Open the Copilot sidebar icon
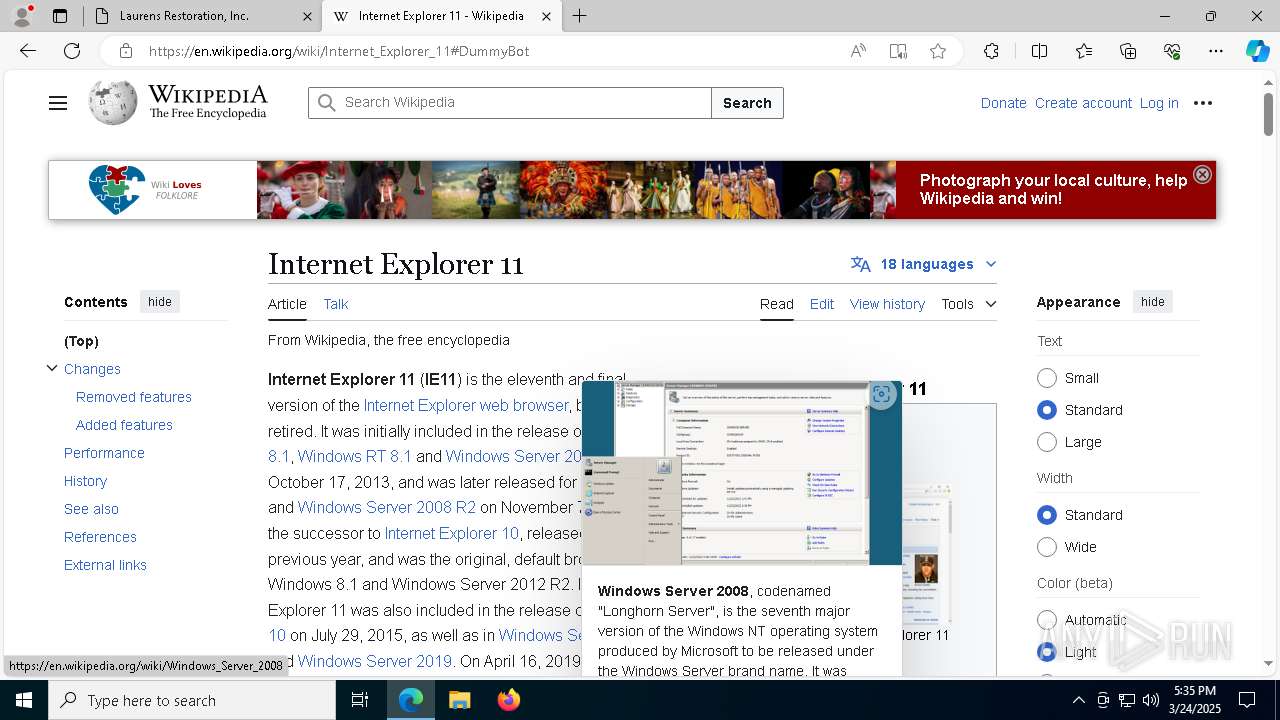Viewport: 1280px width, 720px height. (1257, 51)
